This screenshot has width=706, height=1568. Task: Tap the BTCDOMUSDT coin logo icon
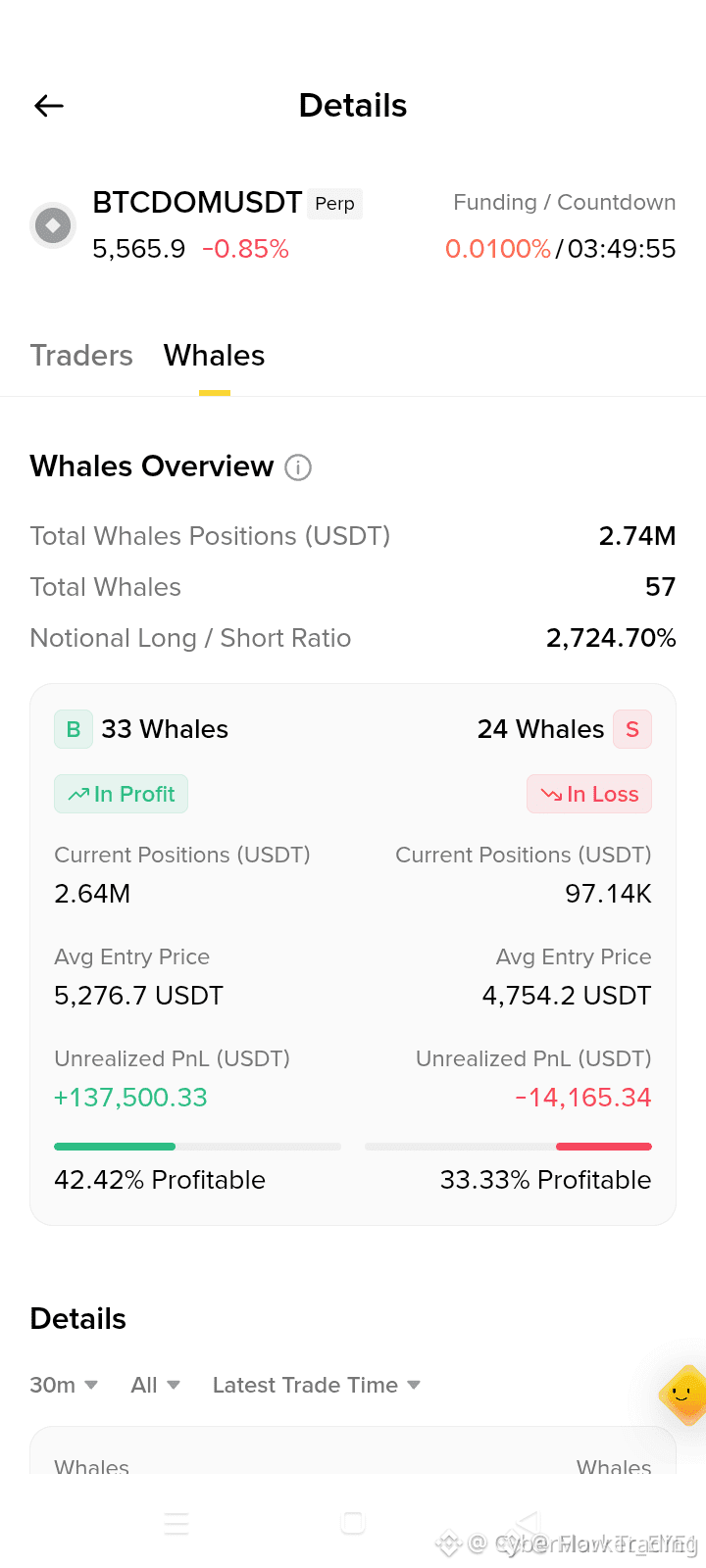(x=53, y=226)
